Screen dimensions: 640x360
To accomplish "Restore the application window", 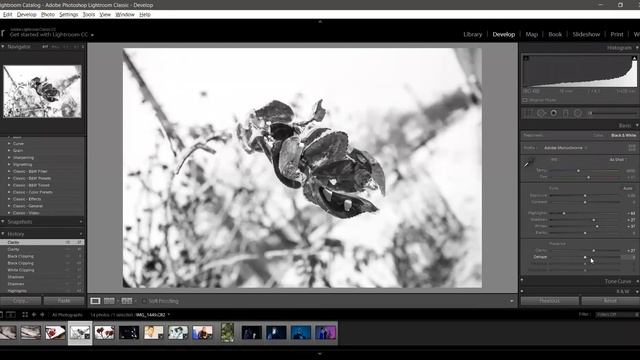I will 620,5.
